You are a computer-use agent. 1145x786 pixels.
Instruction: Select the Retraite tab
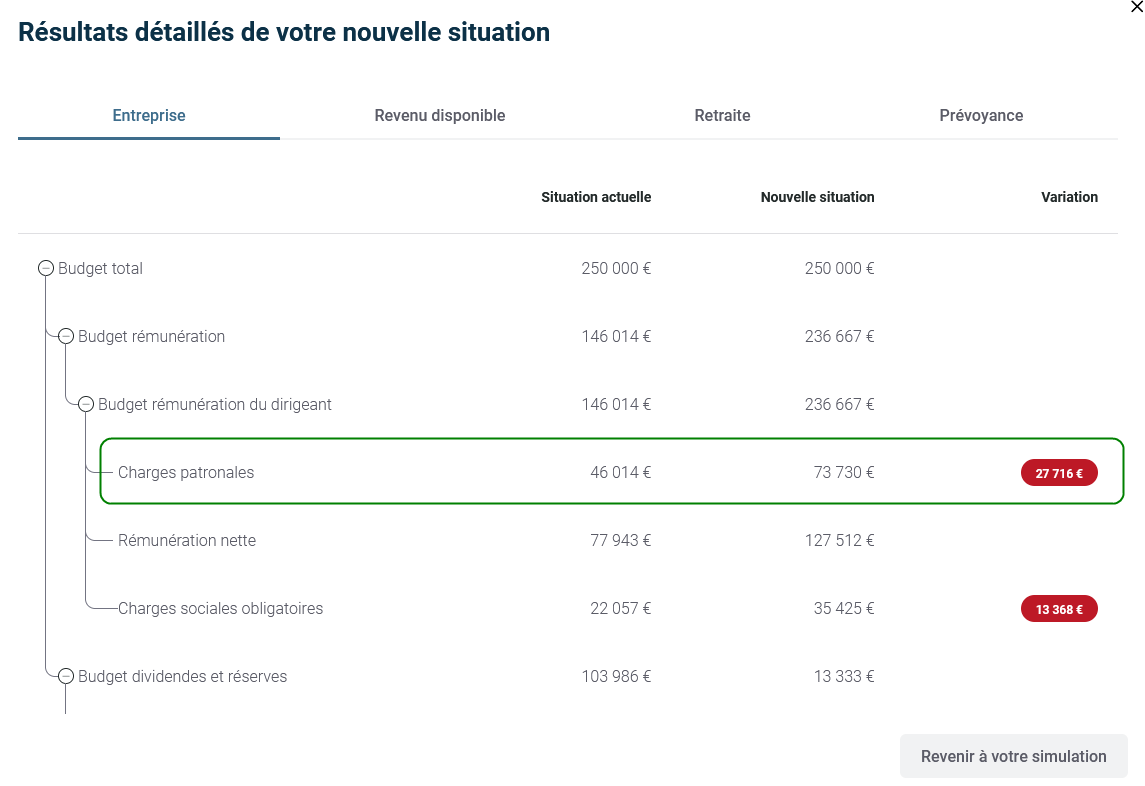point(722,115)
